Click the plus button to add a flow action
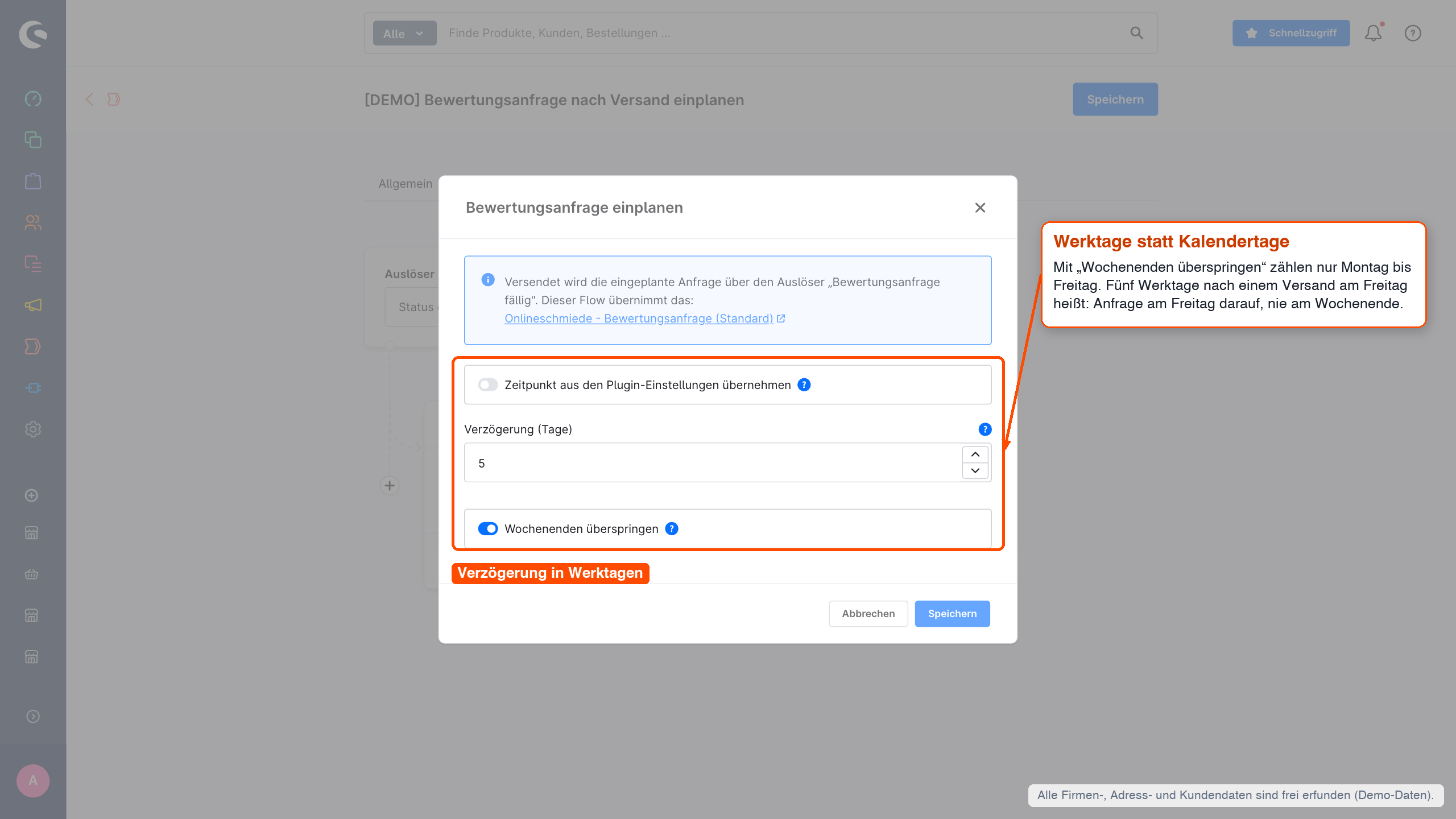Screen dimensions: 1456x819 click(x=390, y=486)
